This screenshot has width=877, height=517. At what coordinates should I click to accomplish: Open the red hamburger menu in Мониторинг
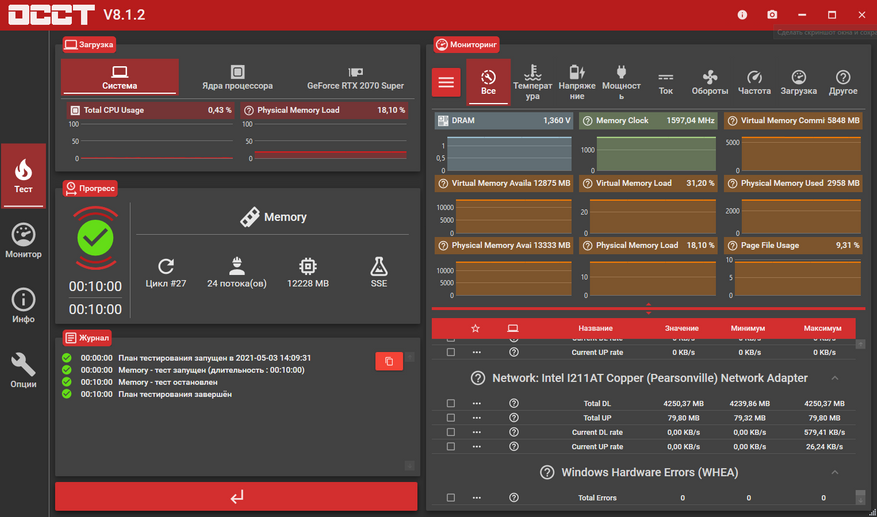point(446,82)
